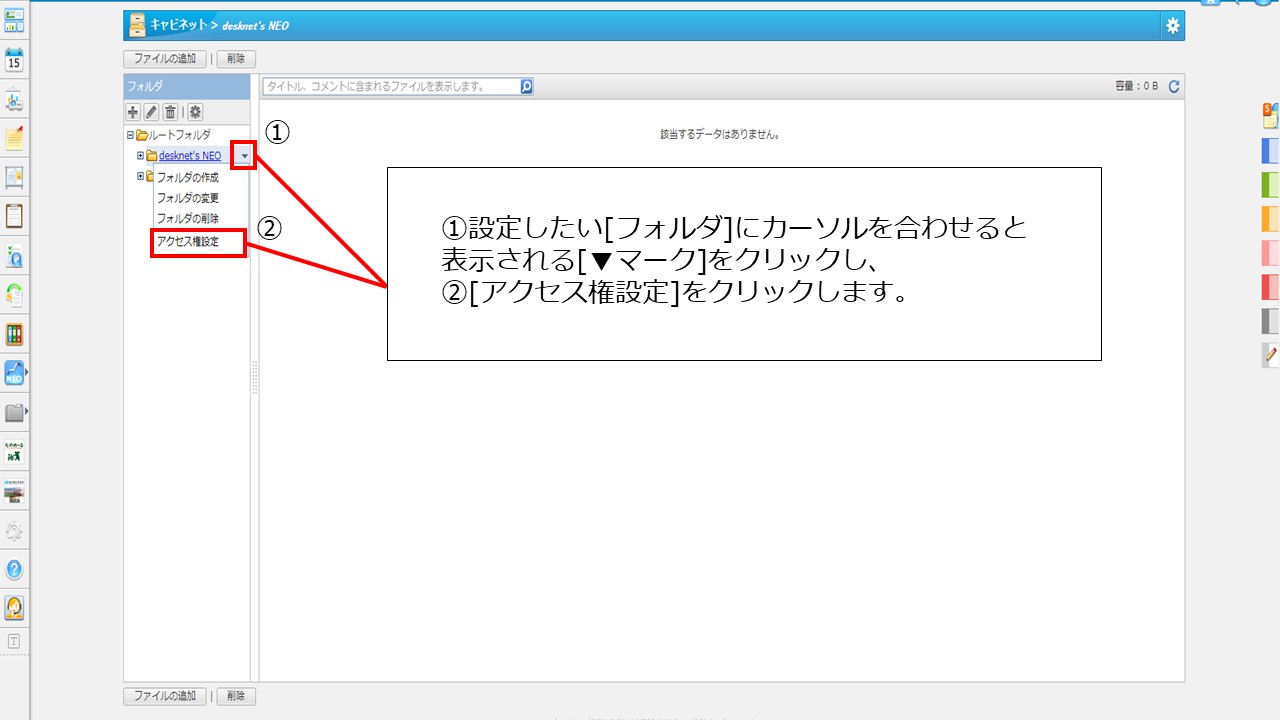This screenshot has width=1280, height=720.
Task: Click the bottom 削除 button
Action: coord(236,696)
